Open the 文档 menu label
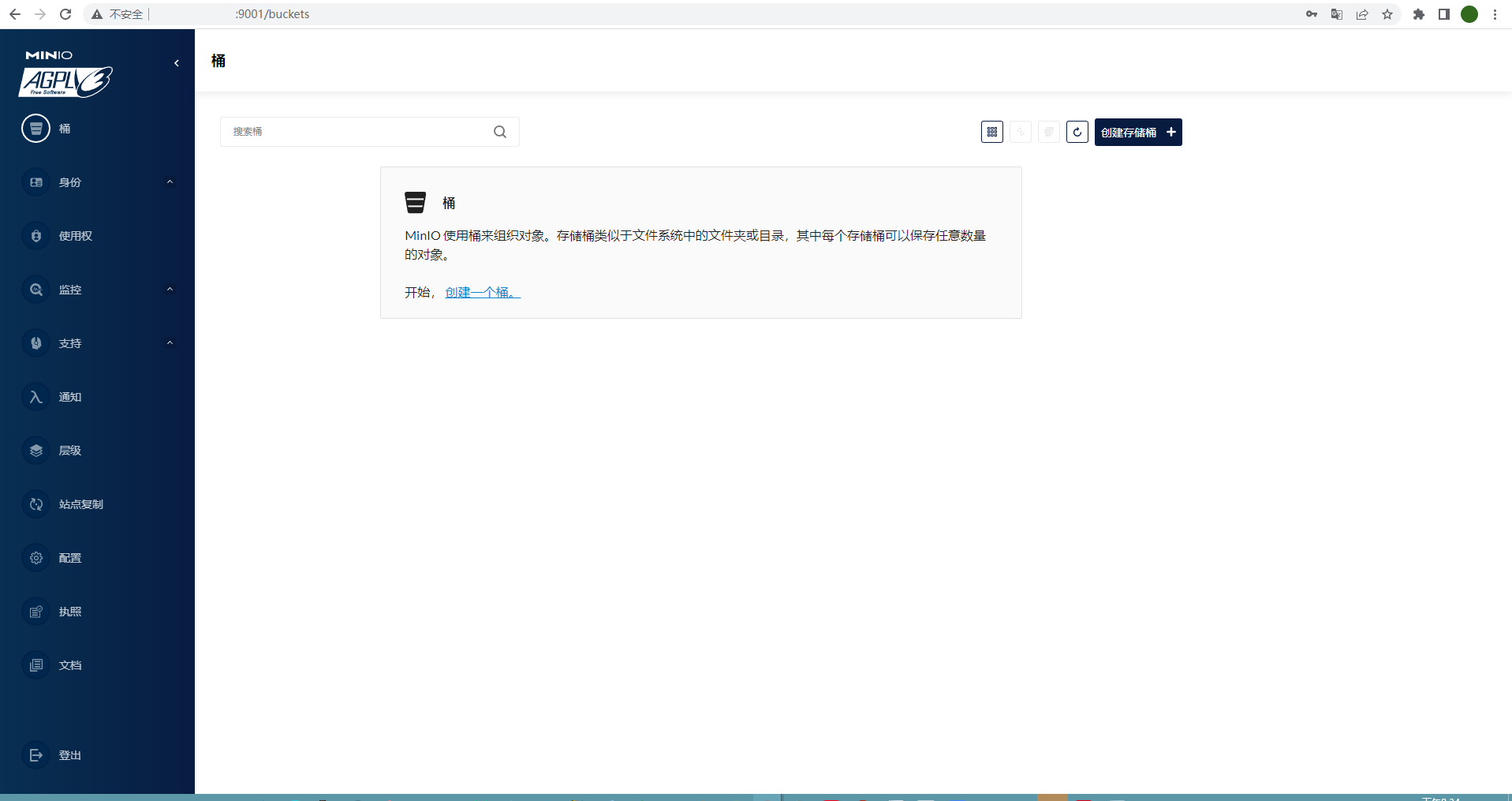This screenshot has height=801, width=1512. point(70,665)
